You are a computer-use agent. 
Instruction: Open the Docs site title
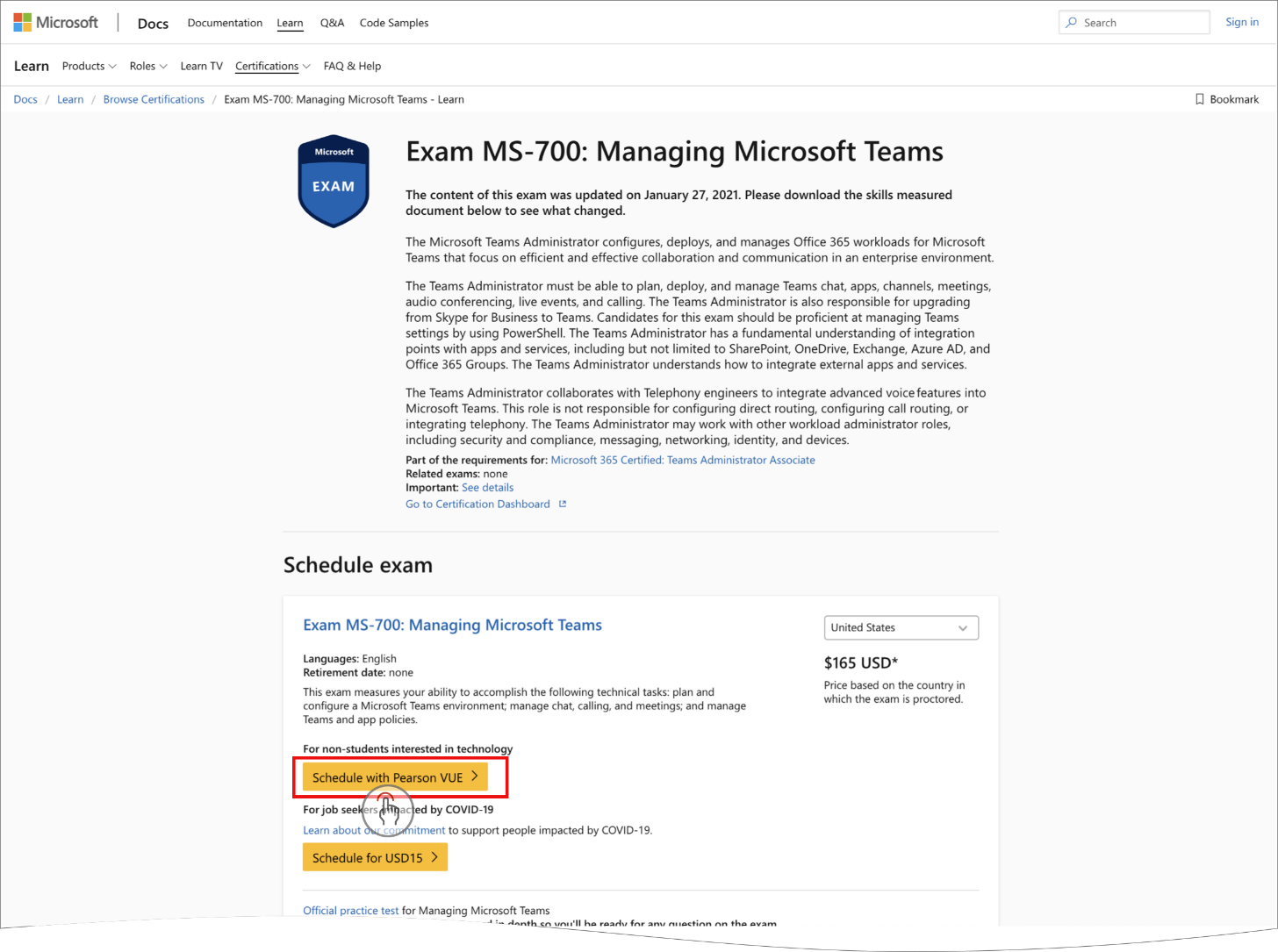[153, 23]
